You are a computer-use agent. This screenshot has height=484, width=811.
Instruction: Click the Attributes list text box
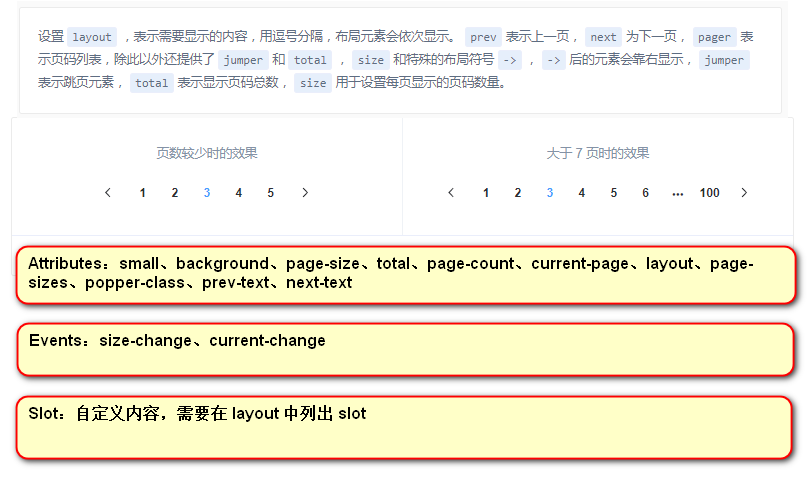tap(406, 275)
